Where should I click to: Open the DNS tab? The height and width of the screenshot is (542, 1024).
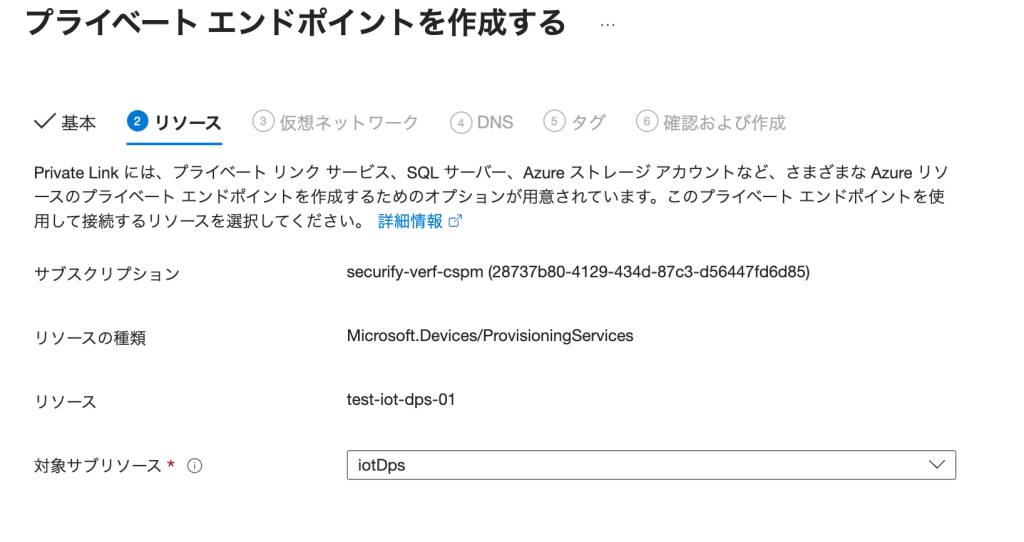pyautogui.click(x=495, y=123)
